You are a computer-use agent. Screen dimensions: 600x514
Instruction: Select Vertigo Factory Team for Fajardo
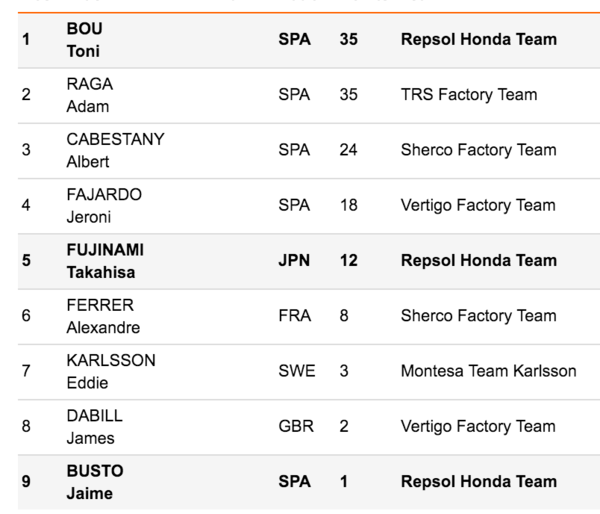pos(478,206)
